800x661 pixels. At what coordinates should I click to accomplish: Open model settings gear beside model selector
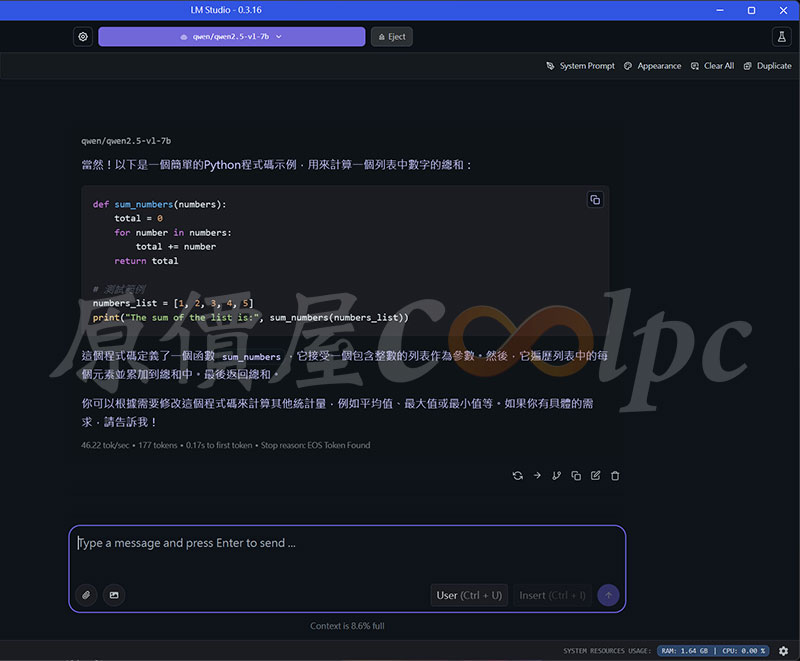coord(83,37)
